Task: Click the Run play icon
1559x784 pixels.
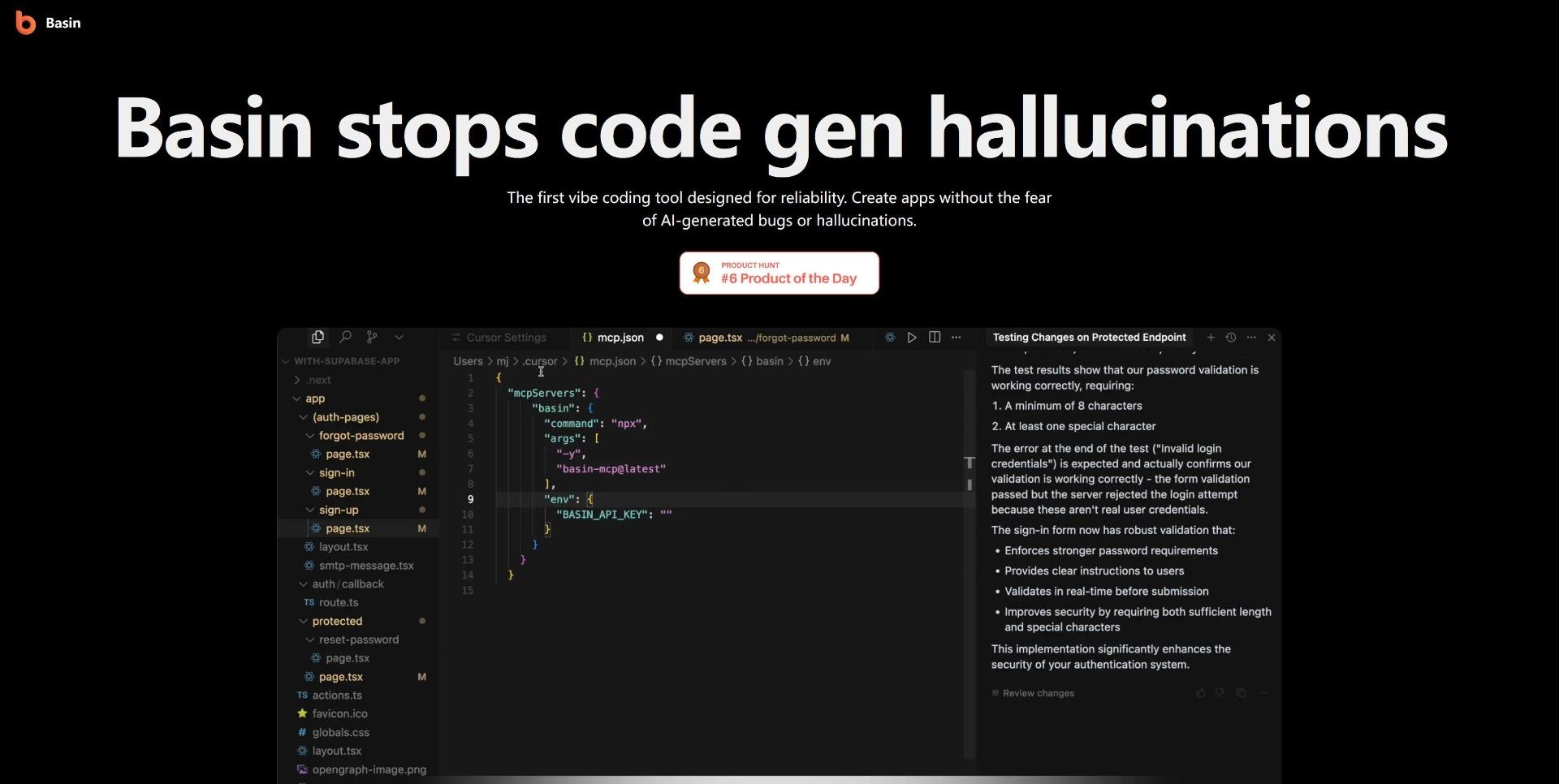Action: point(912,338)
